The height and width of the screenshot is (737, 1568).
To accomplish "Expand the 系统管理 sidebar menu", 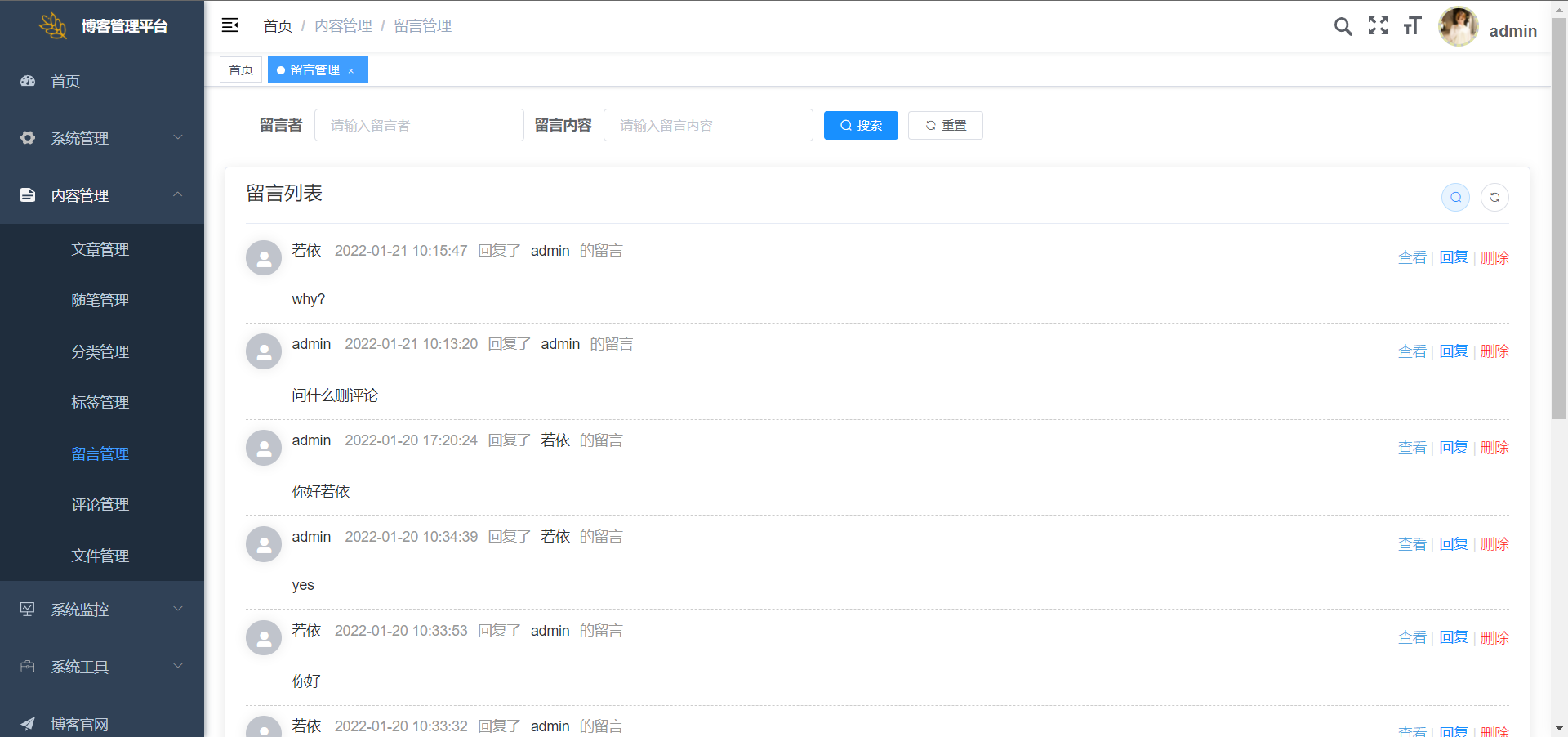I will tap(102, 138).
